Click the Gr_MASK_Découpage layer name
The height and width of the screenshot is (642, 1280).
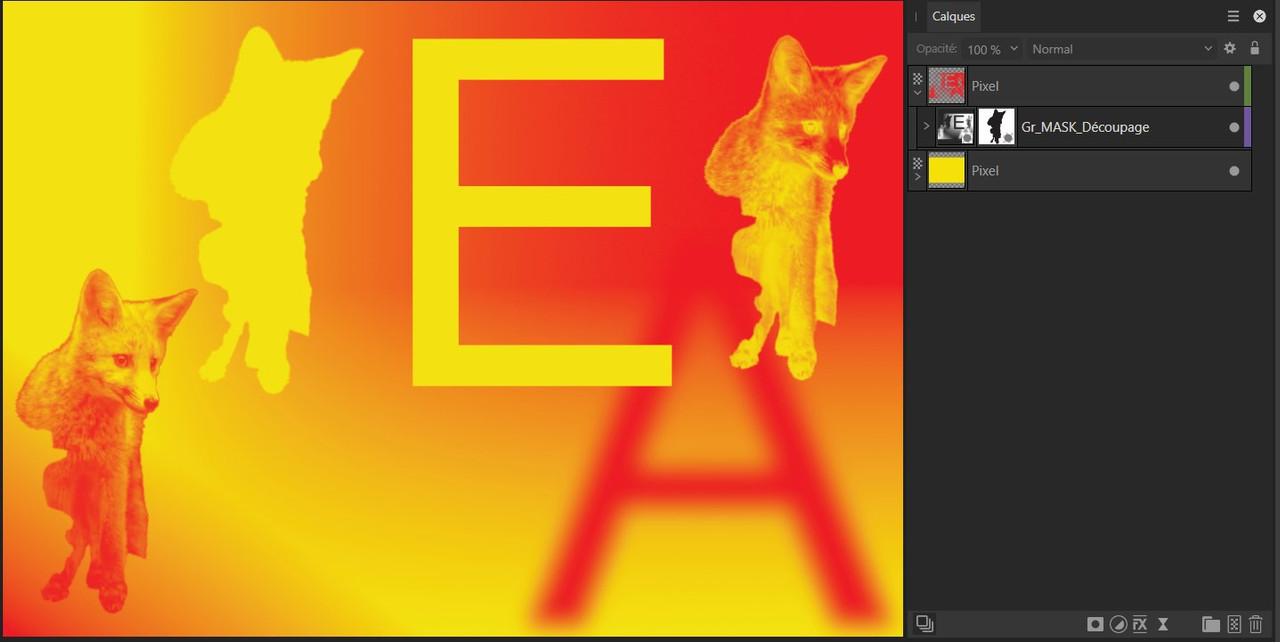[x=1085, y=127]
